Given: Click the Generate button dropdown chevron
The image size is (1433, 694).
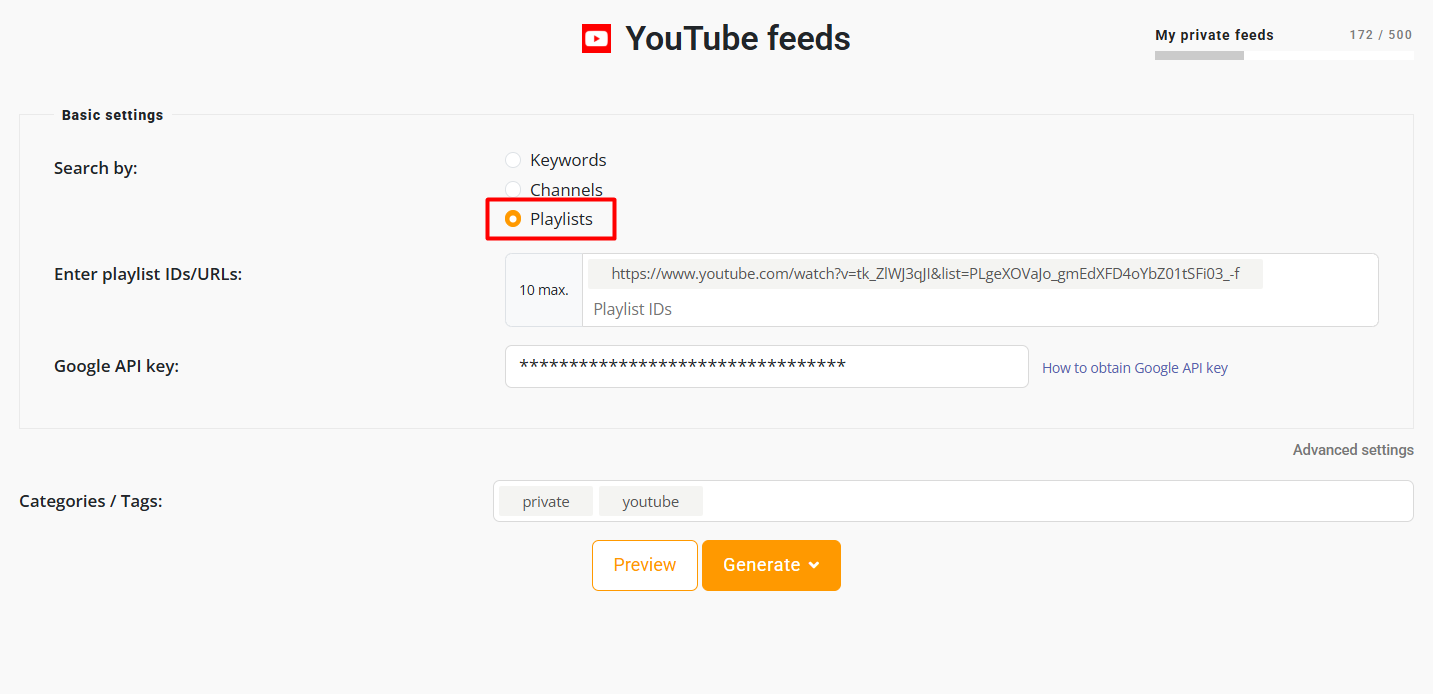Looking at the screenshot, I should (x=814, y=566).
